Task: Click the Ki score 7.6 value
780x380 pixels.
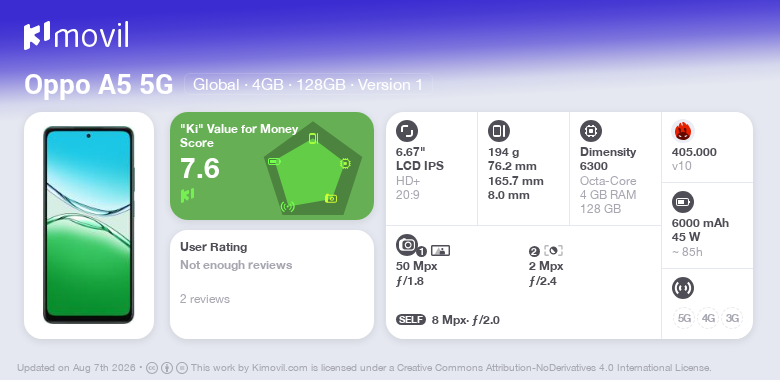Action: (199, 168)
